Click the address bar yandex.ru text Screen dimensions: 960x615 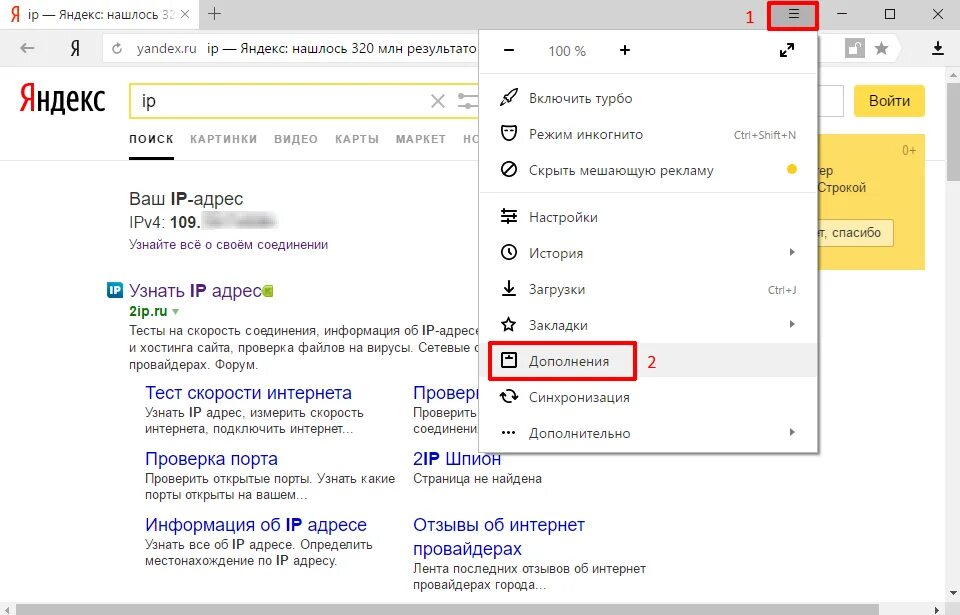(x=167, y=48)
